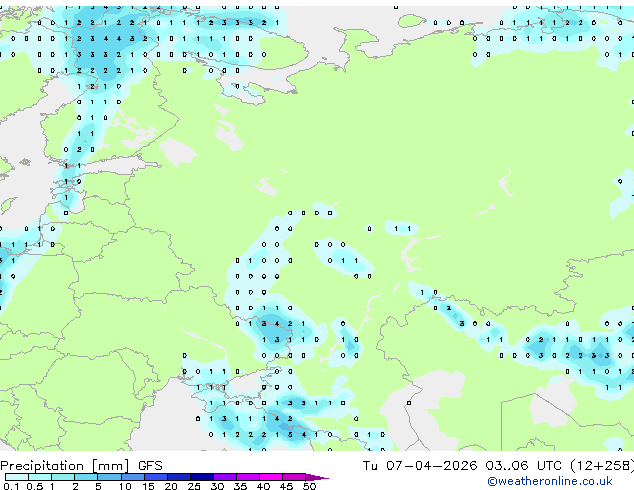Click the '45' legend label

[286, 486]
